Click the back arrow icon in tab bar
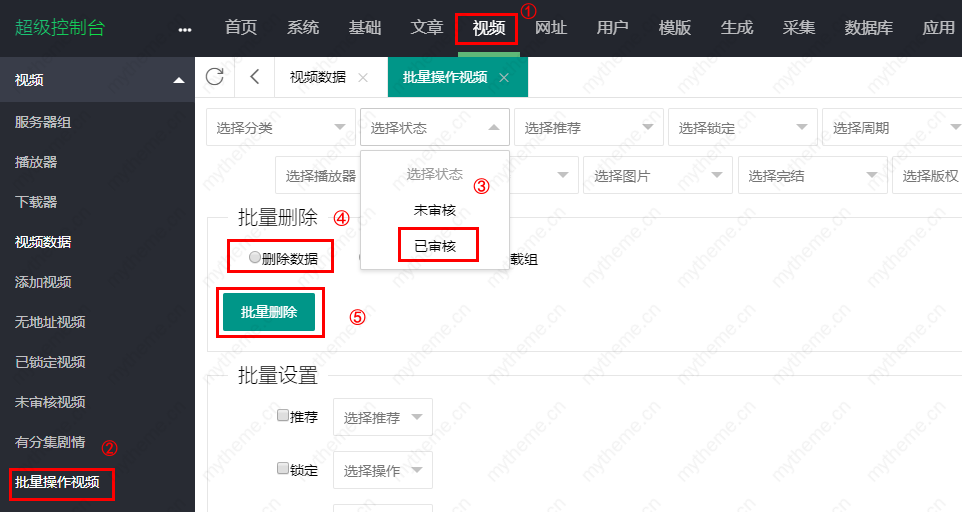Viewport: 962px width, 512px height. 255,77
